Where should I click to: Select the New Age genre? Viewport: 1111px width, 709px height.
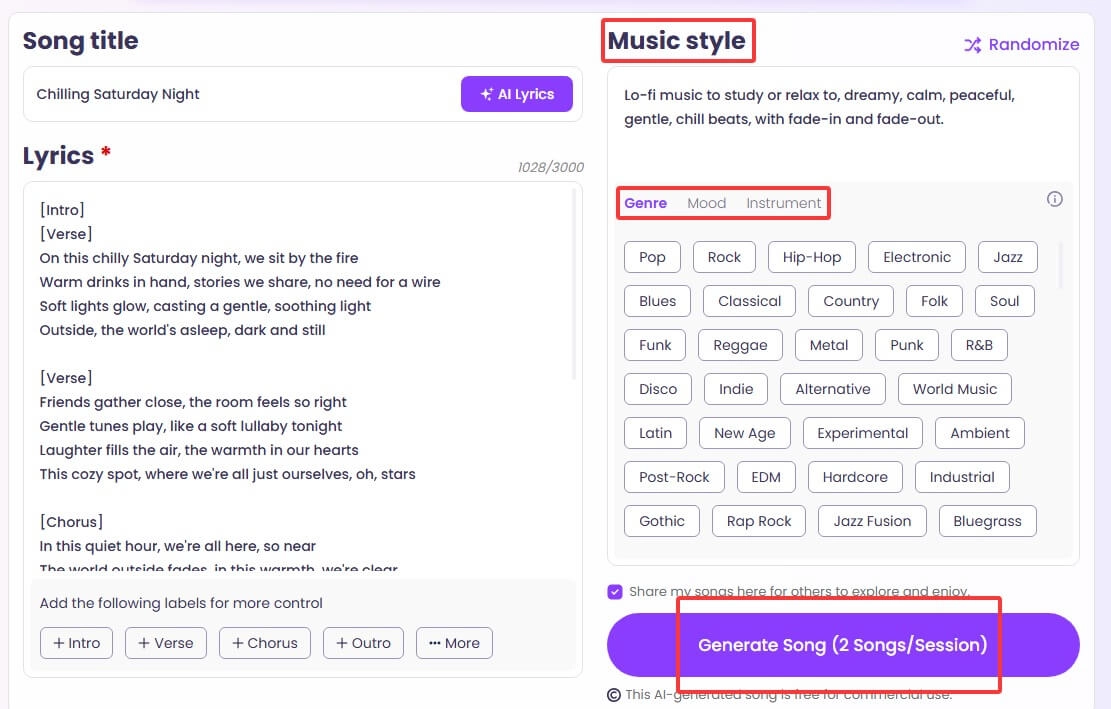745,433
